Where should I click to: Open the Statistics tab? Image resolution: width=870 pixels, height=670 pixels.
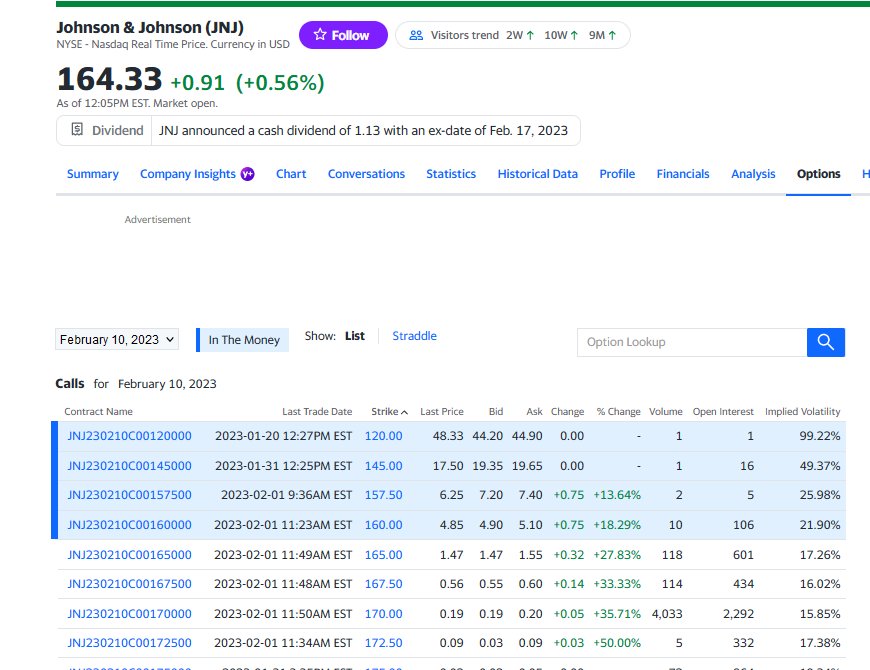tap(451, 174)
